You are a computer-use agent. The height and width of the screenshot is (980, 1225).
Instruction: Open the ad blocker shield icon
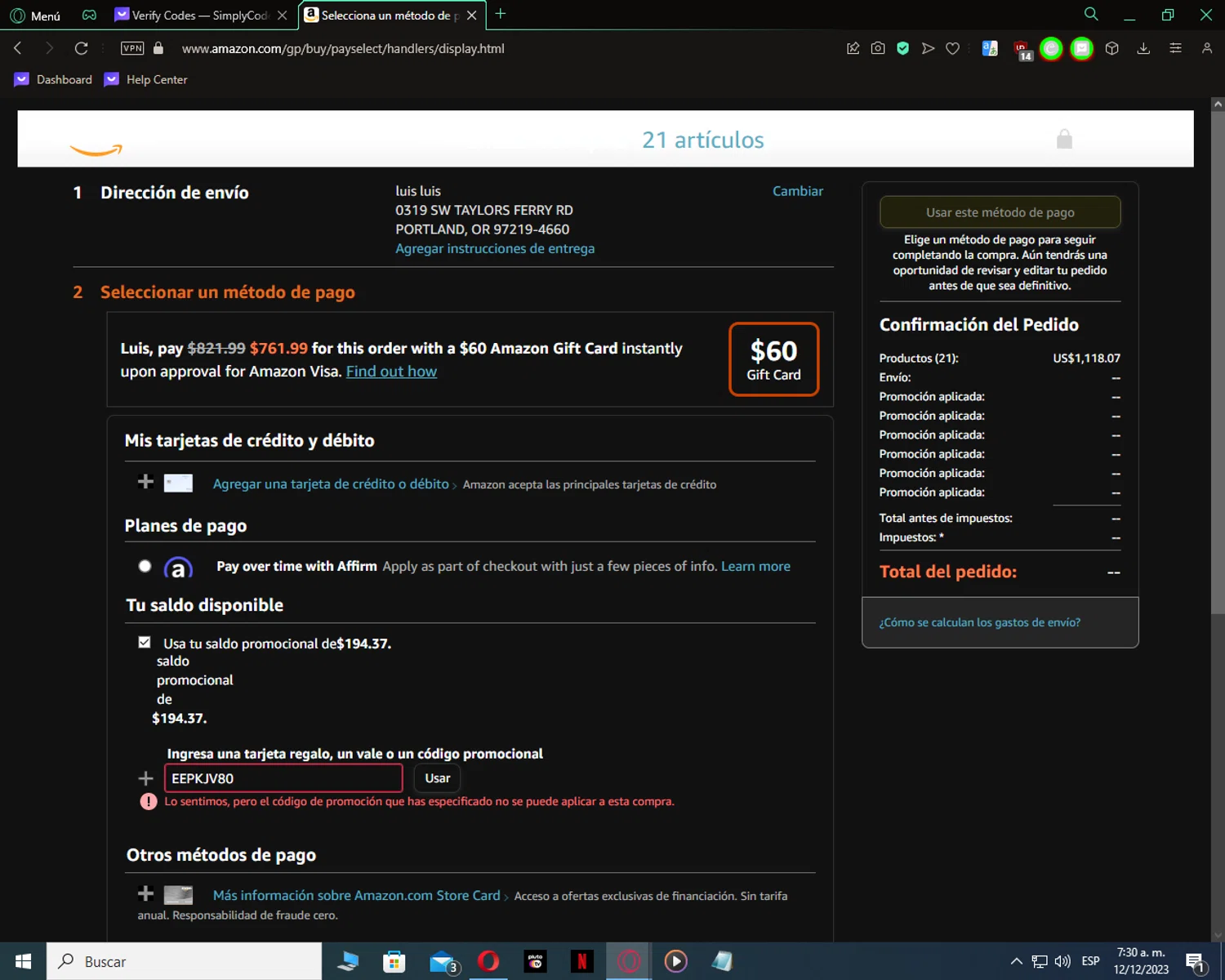point(902,48)
